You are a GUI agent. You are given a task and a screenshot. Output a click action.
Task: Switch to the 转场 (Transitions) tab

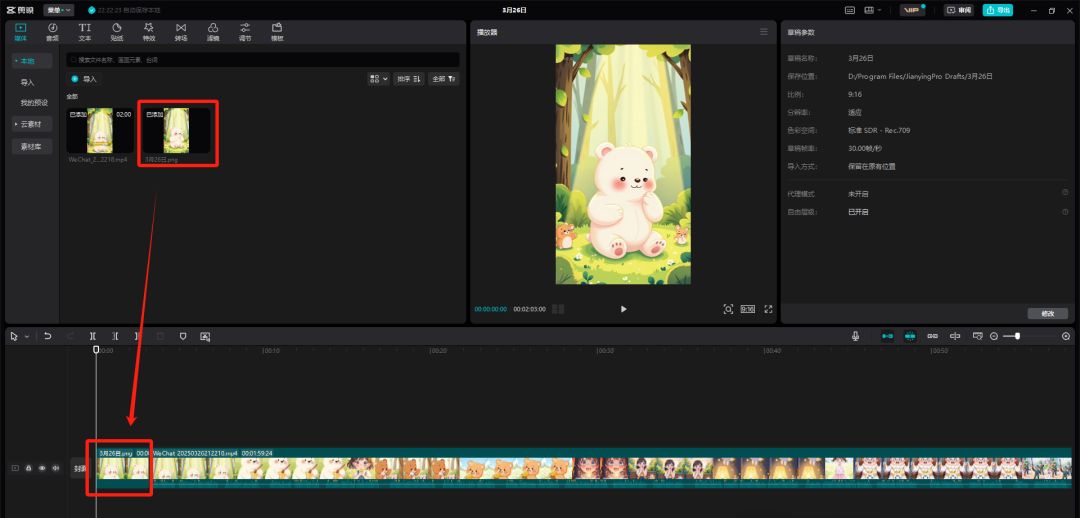(x=181, y=31)
